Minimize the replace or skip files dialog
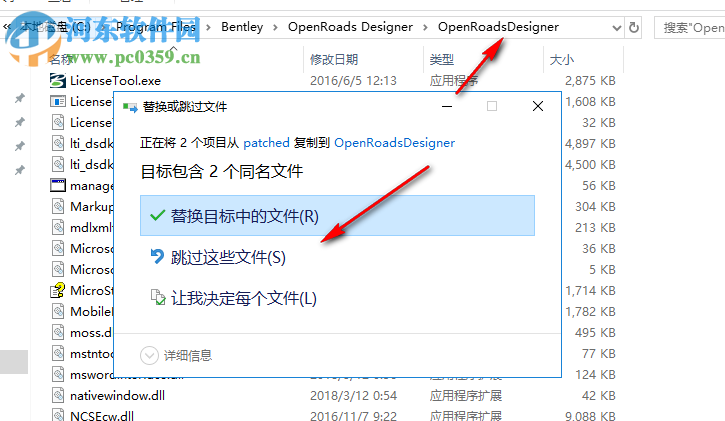The image size is (725, 421). pyautogui.click(x=447, y=106)
